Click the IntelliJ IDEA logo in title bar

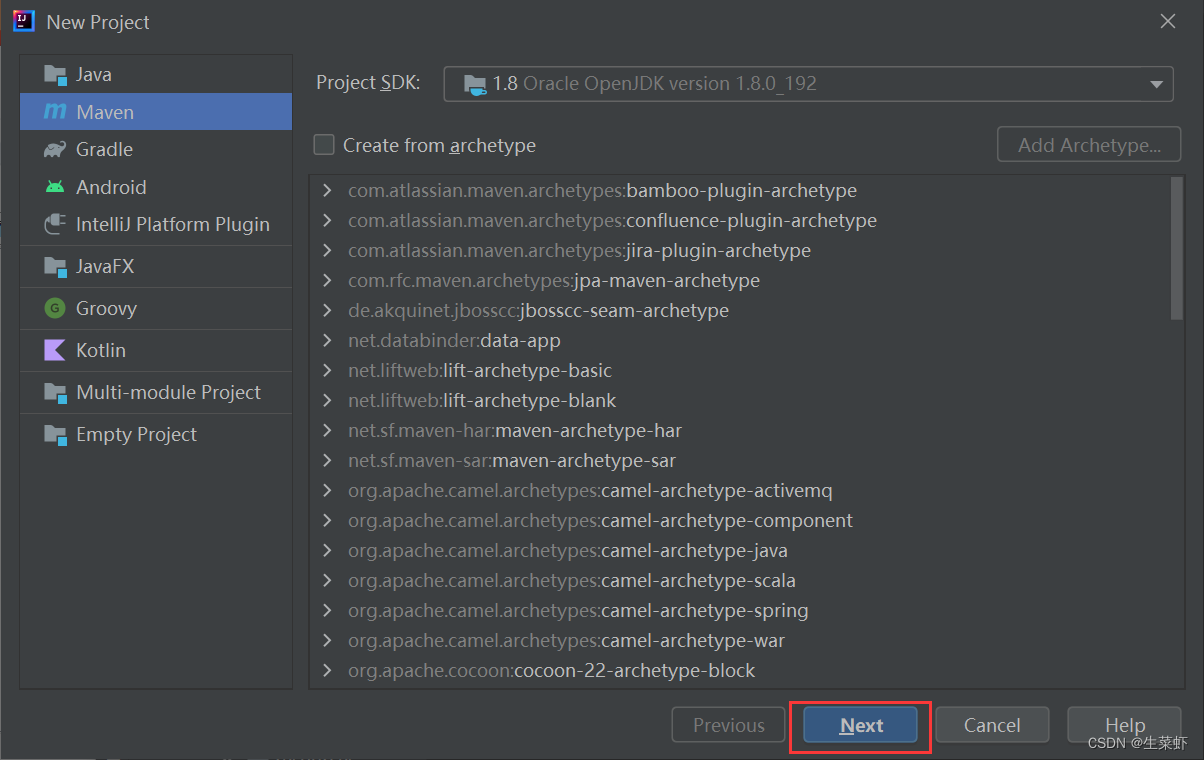point(24,21)
